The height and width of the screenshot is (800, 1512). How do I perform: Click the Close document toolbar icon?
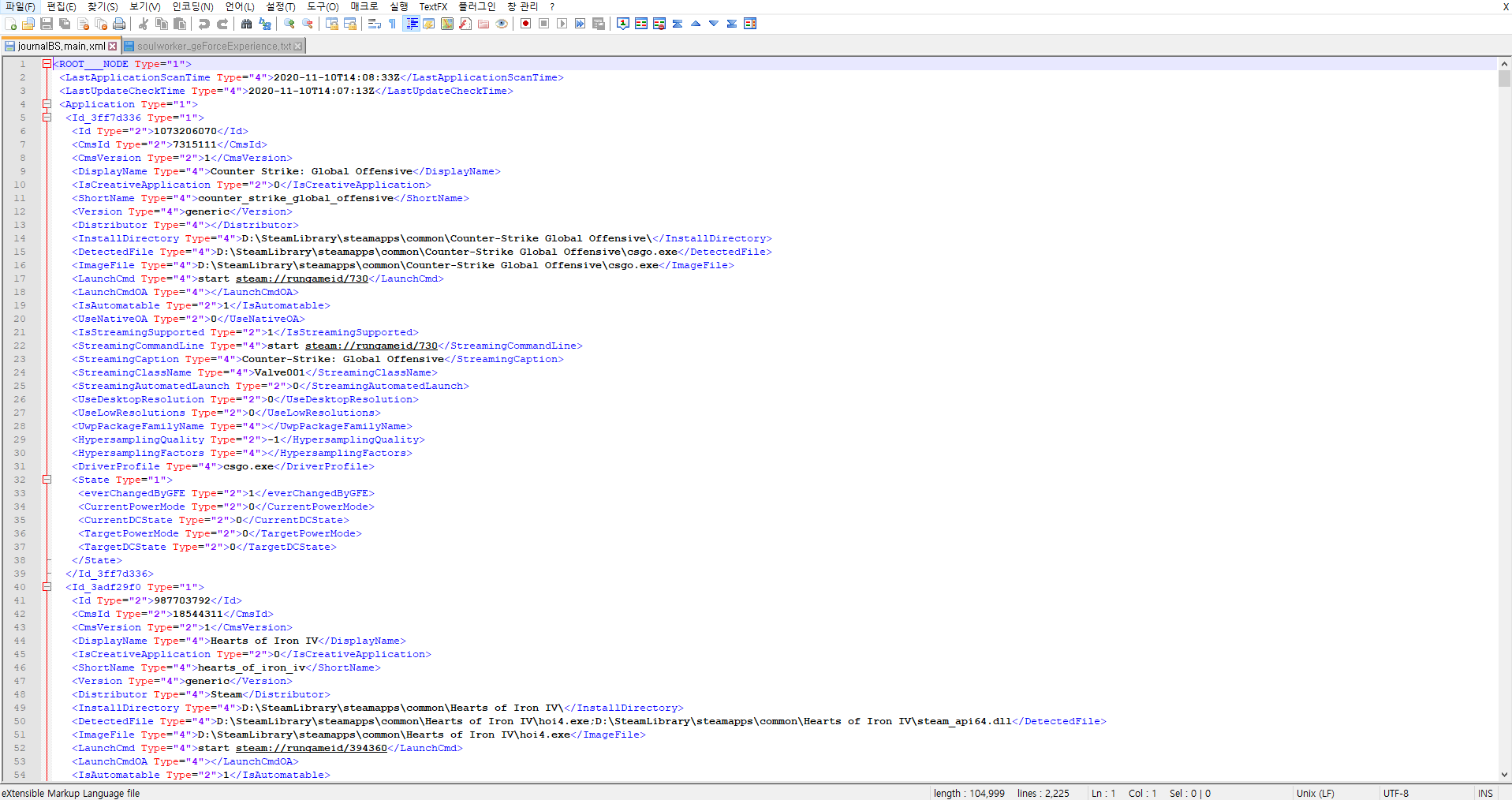83,24
